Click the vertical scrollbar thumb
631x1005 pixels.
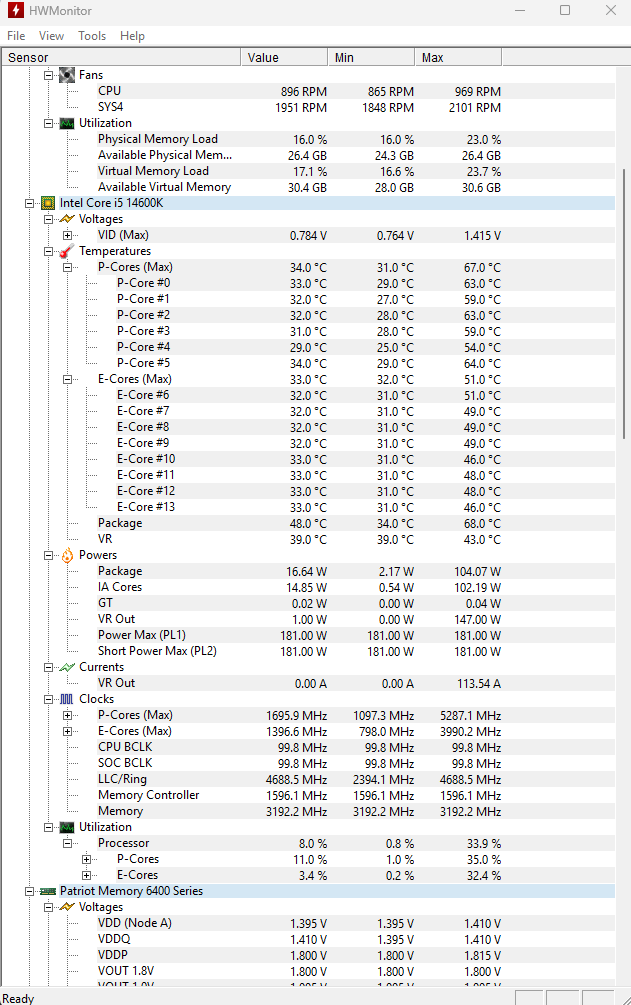[x=624, y=300]
